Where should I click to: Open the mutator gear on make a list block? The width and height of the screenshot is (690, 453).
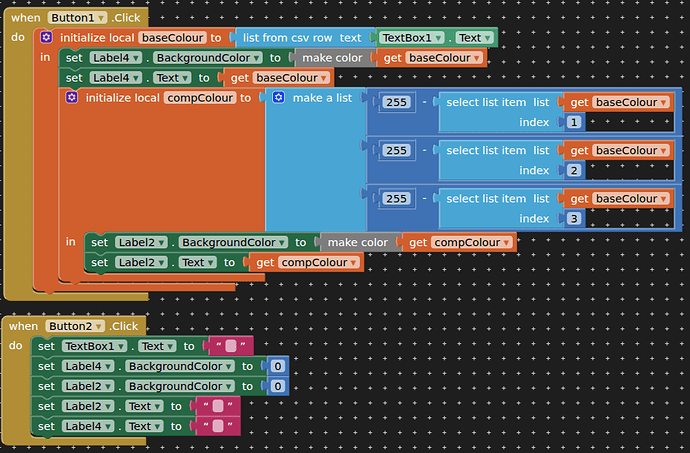pos(278,97)
